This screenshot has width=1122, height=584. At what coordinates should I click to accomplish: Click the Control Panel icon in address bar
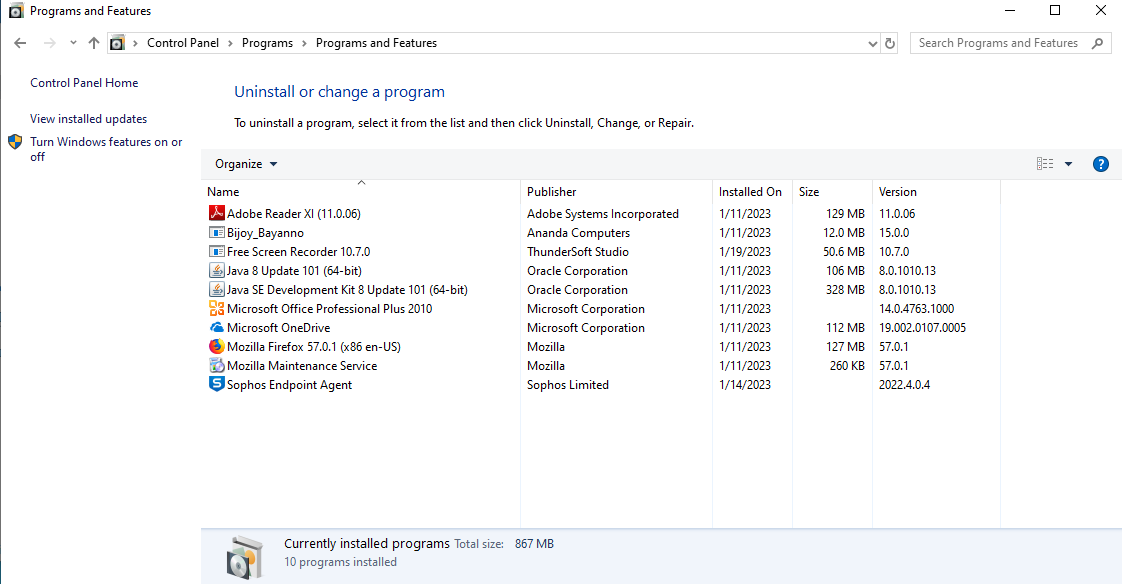click(x=117, y=43)
